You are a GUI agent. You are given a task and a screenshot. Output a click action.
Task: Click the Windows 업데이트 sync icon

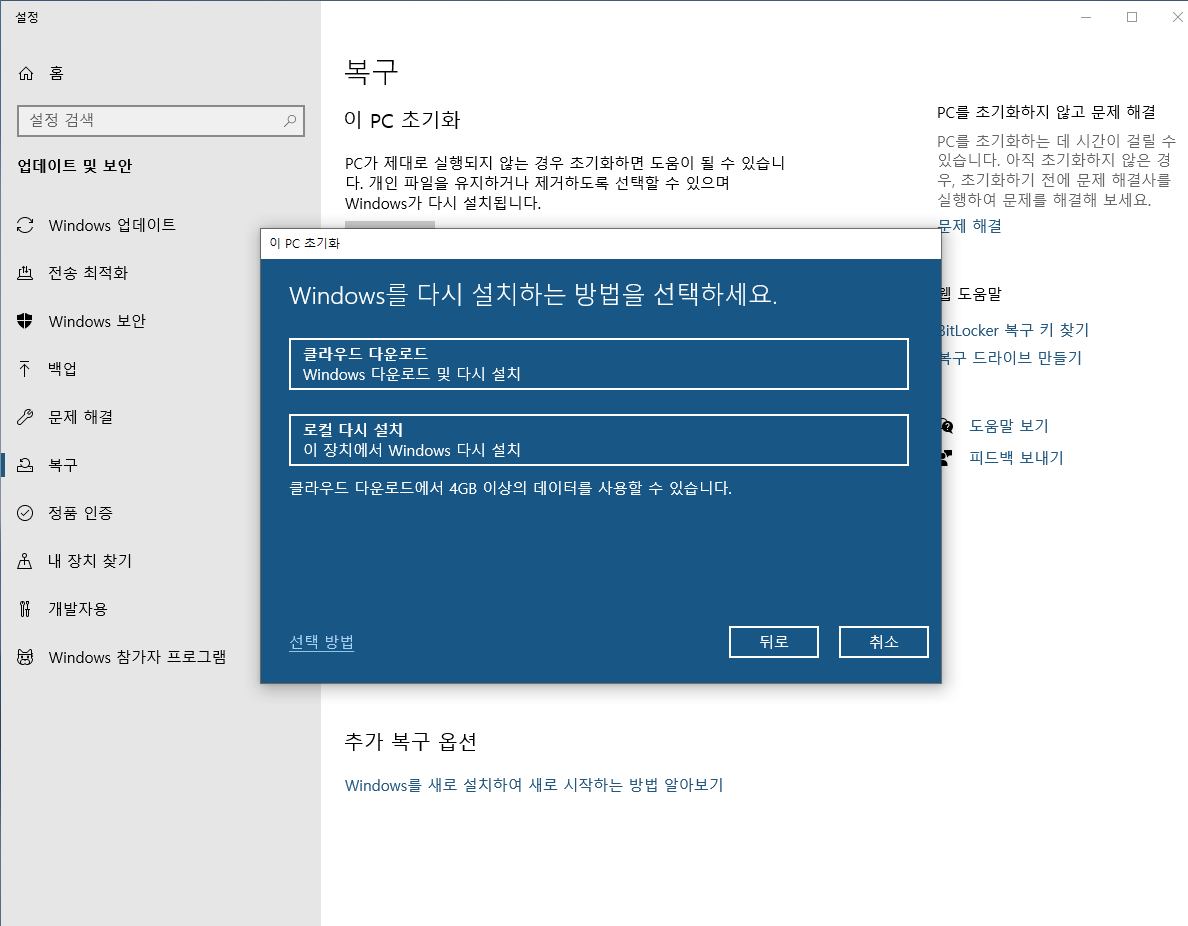pyautogui.click(x=25, y=225)
